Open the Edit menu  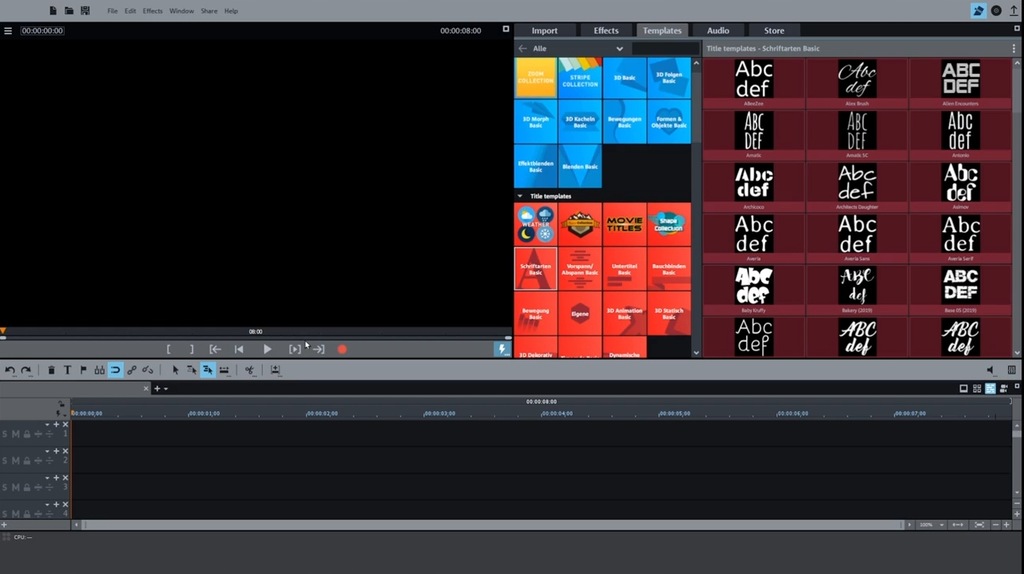(130, 11)
